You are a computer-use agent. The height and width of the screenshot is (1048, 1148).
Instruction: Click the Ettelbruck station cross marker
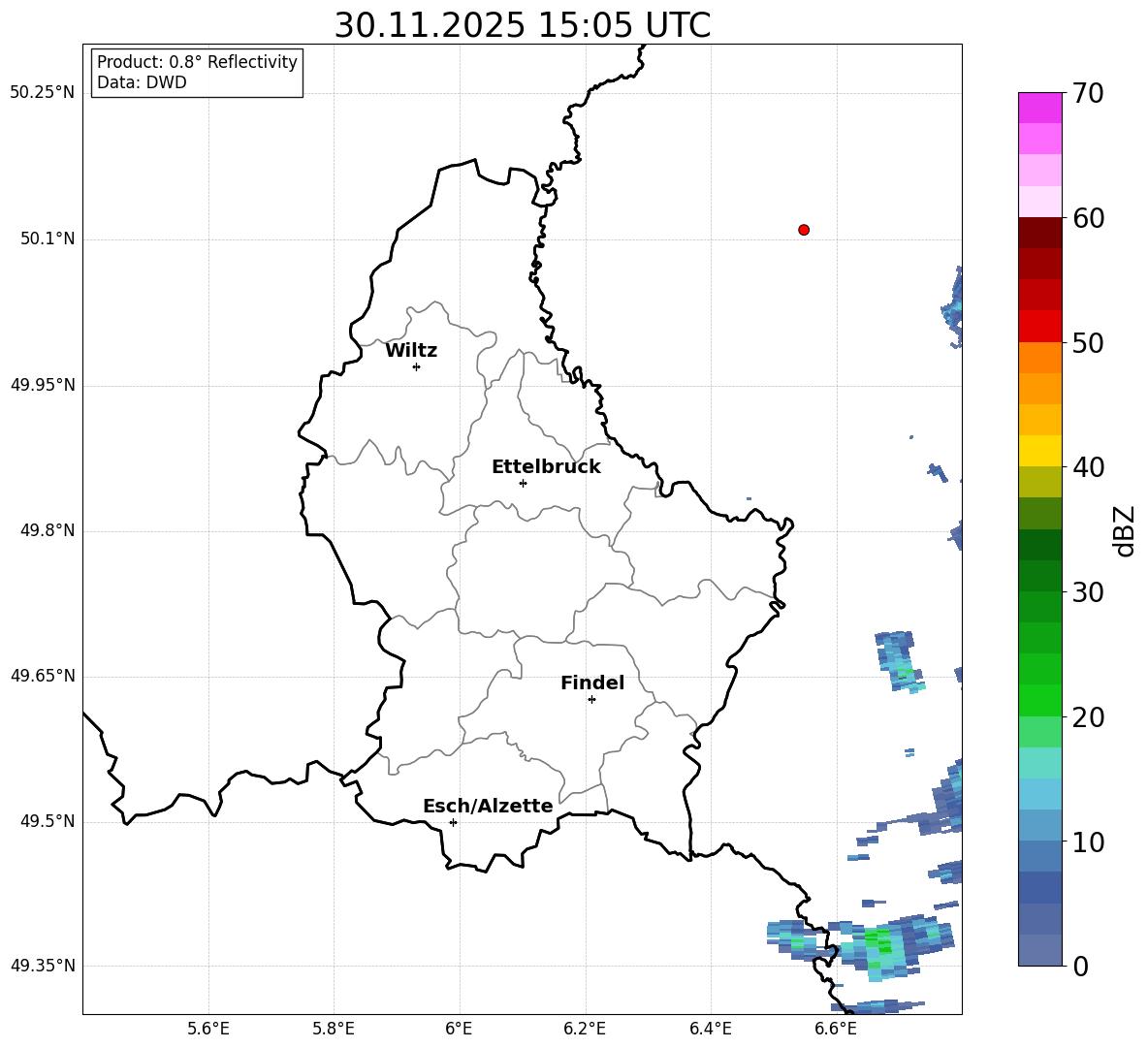point(523,483)
